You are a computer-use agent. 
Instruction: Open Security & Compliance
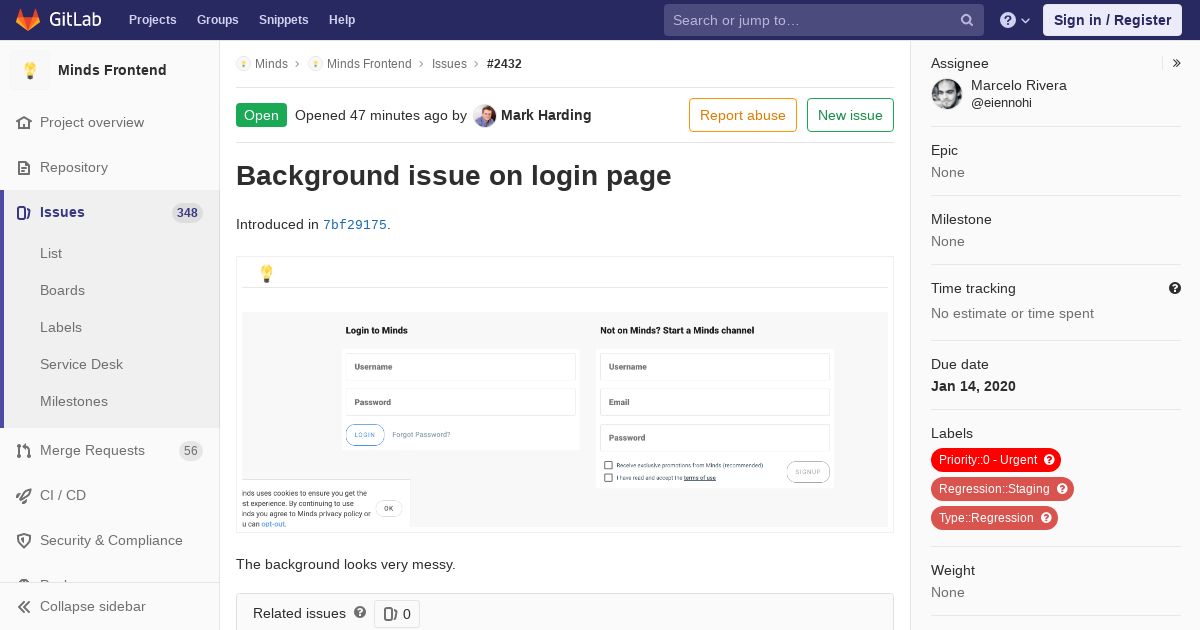coord(111,540)
